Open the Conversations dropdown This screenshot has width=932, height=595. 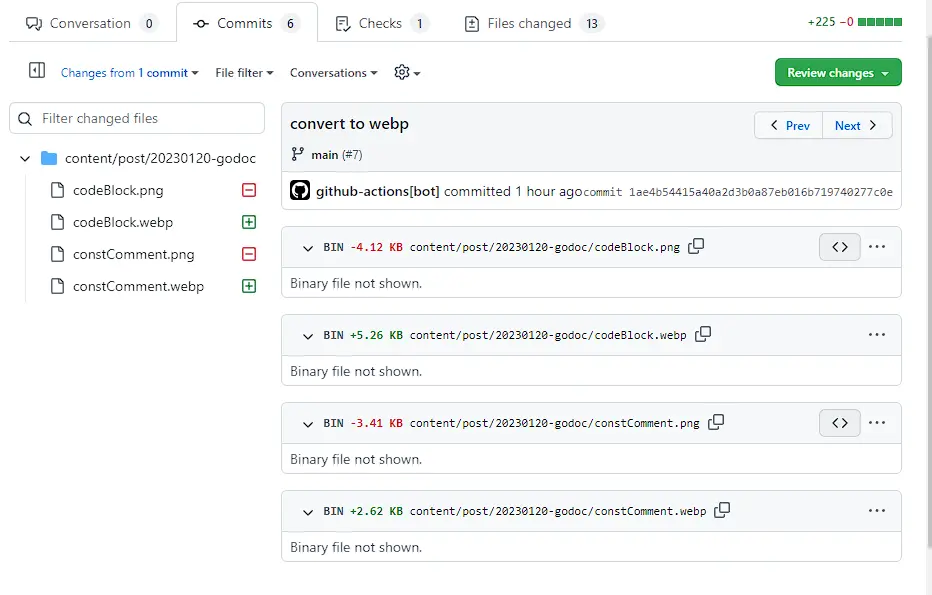(x=333, y=73)
